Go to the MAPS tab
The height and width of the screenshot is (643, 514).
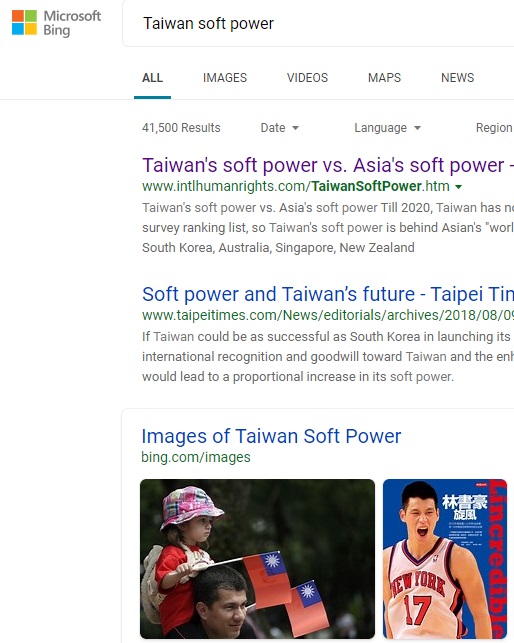tap(384, 78)
